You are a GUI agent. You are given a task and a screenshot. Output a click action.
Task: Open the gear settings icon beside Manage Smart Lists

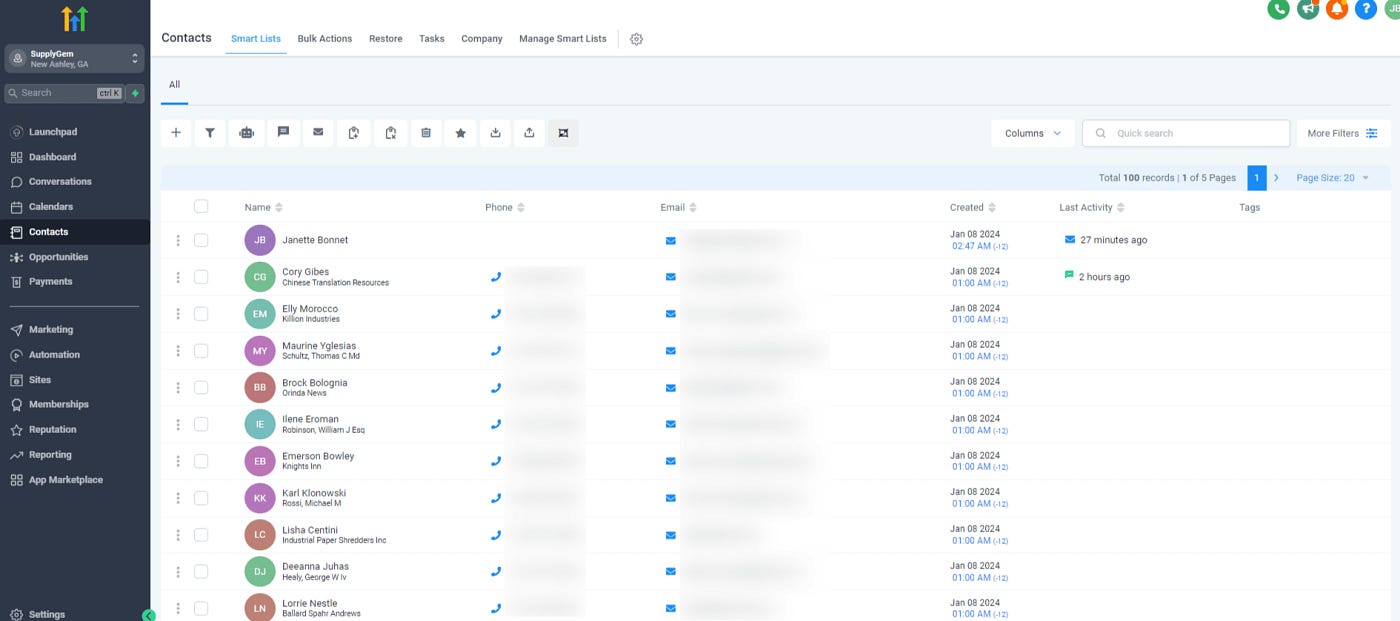(x=636, y=39)
